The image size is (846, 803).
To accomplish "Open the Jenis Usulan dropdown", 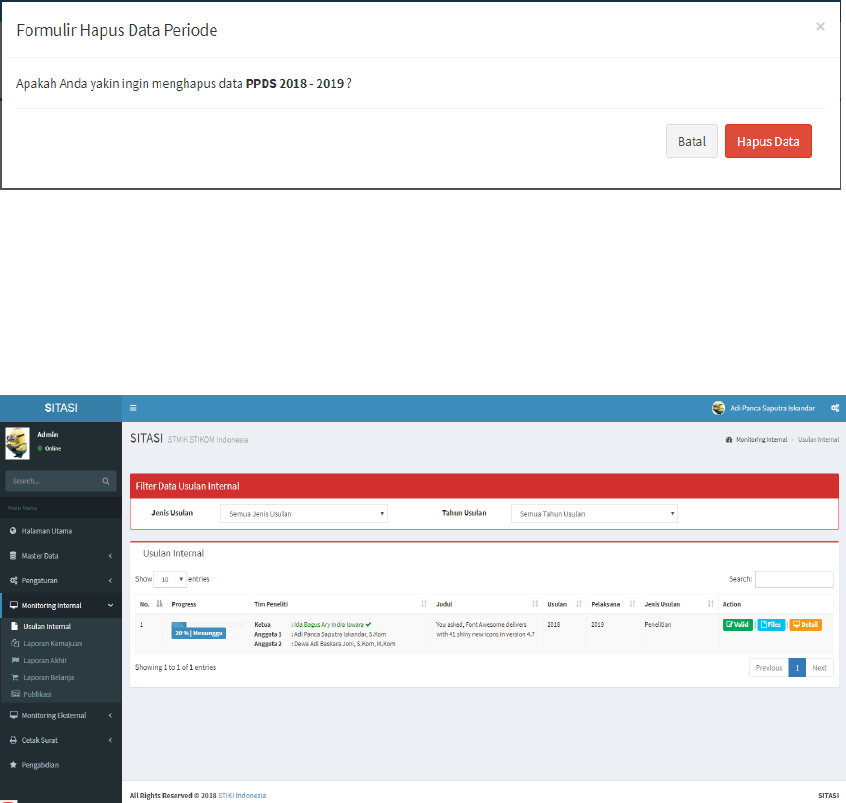I will pos(304,514).
